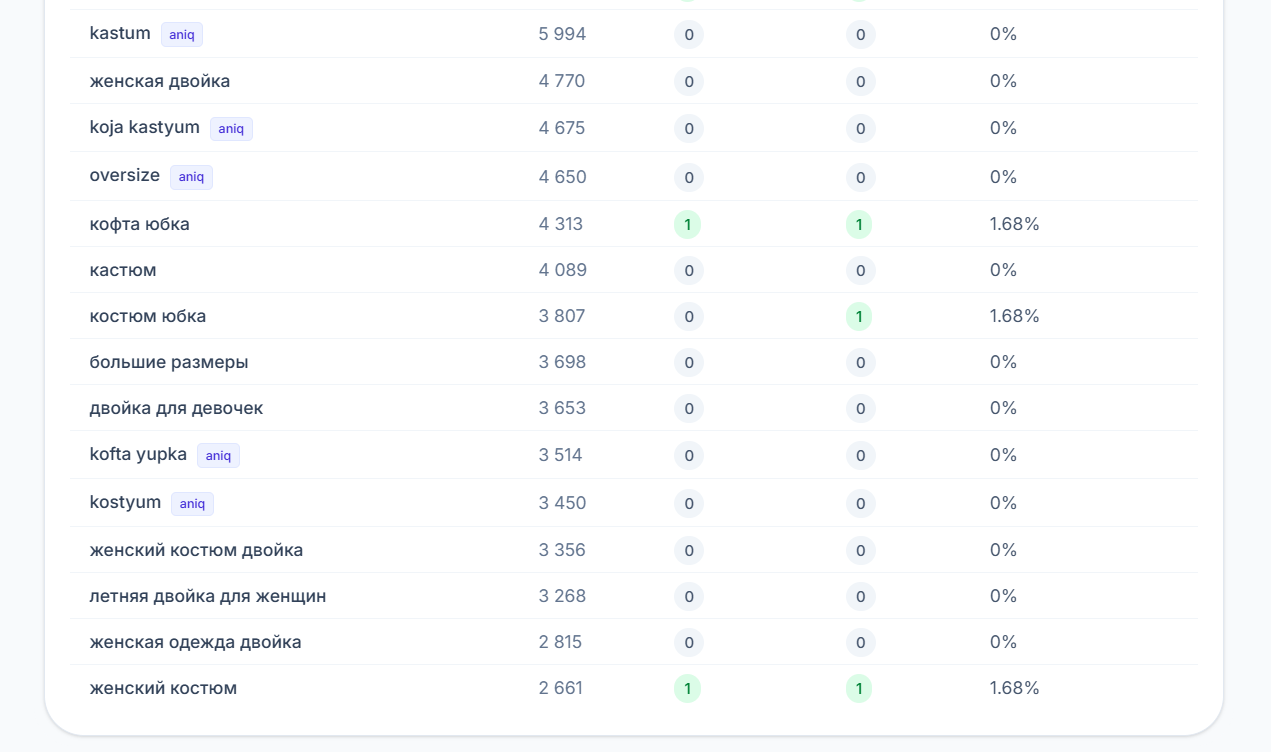Select the двойка для девочек keyword

click(x=176, y=408)
